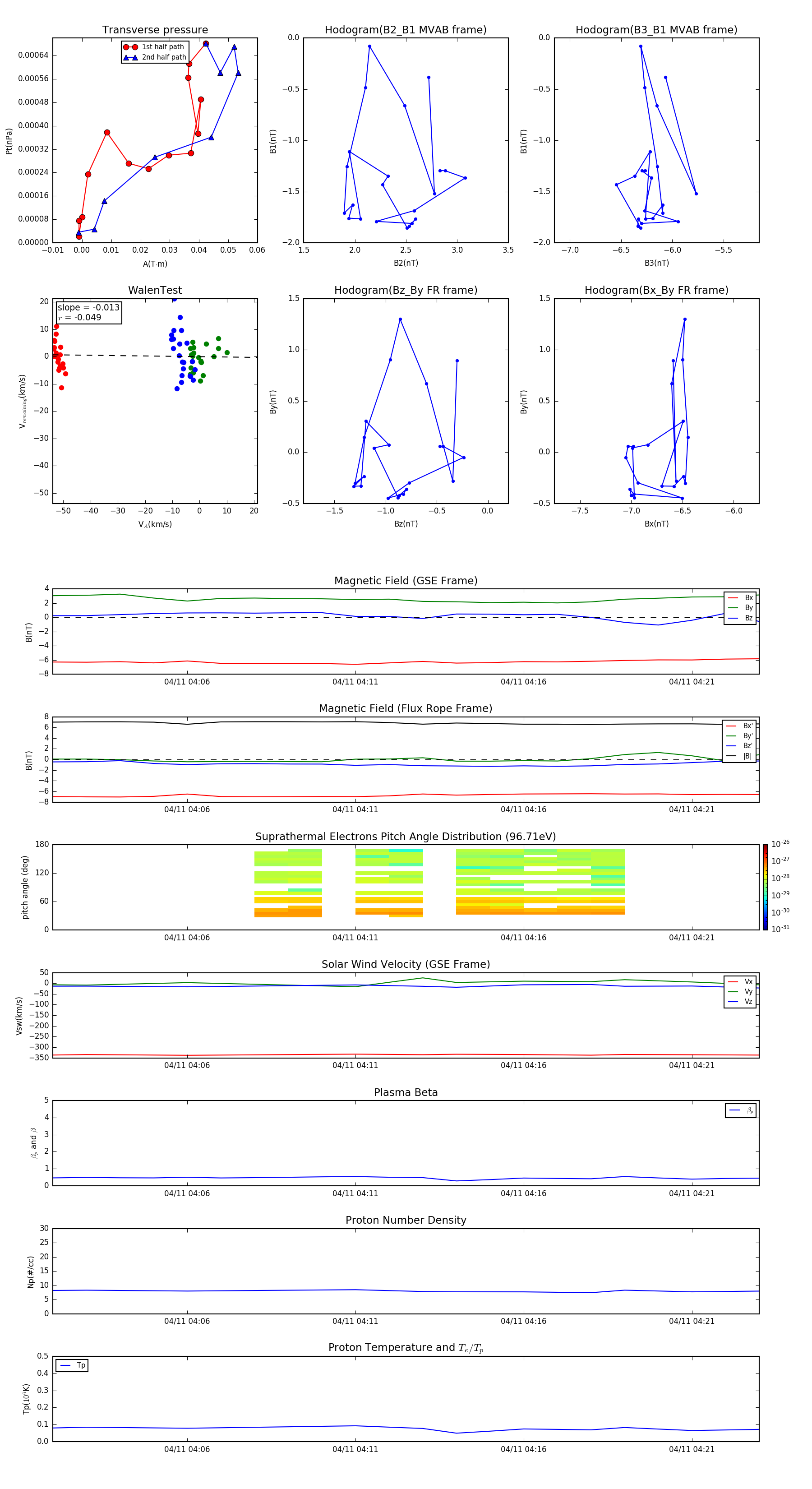Click 'A(T·m)' x-axis label
This screenshot has height=1489, width=812.
click(155, 264)
